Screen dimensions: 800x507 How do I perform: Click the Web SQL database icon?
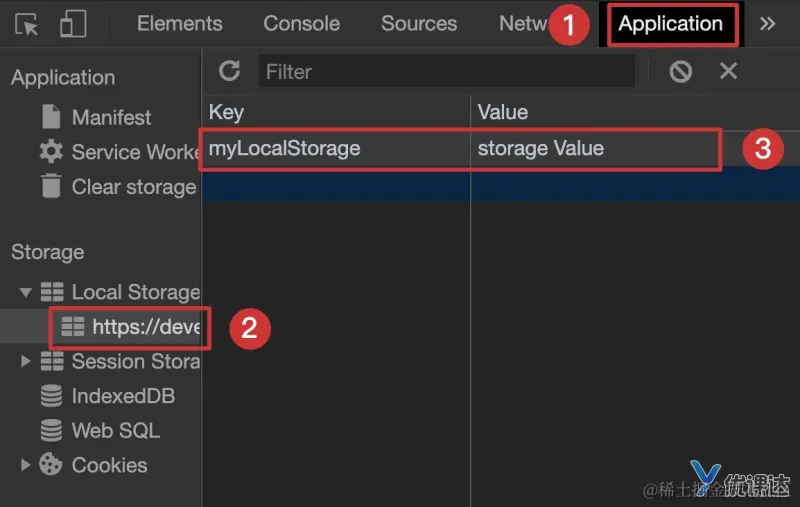[x=51, y=431]
